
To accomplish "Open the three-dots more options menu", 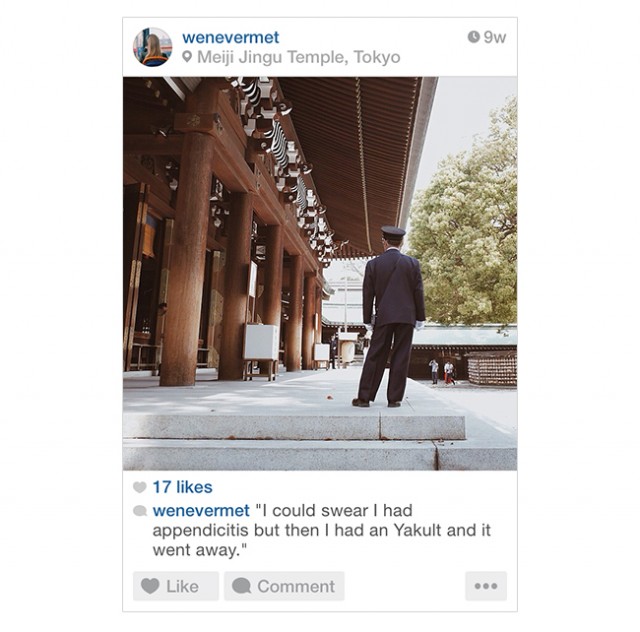I will tap(486, 586).
